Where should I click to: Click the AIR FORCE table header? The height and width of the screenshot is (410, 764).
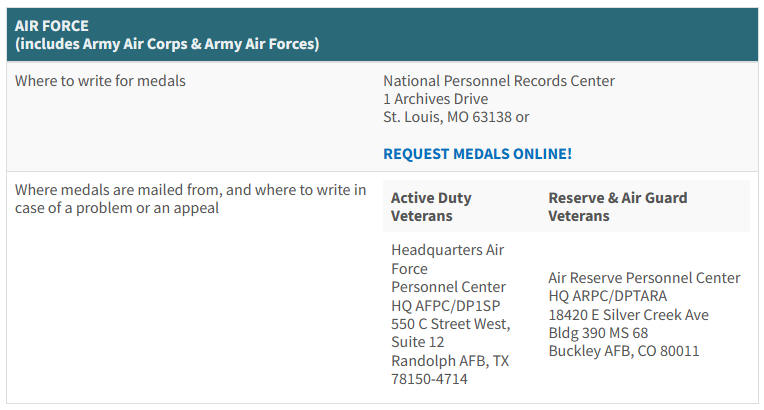[x=382, y=35]
